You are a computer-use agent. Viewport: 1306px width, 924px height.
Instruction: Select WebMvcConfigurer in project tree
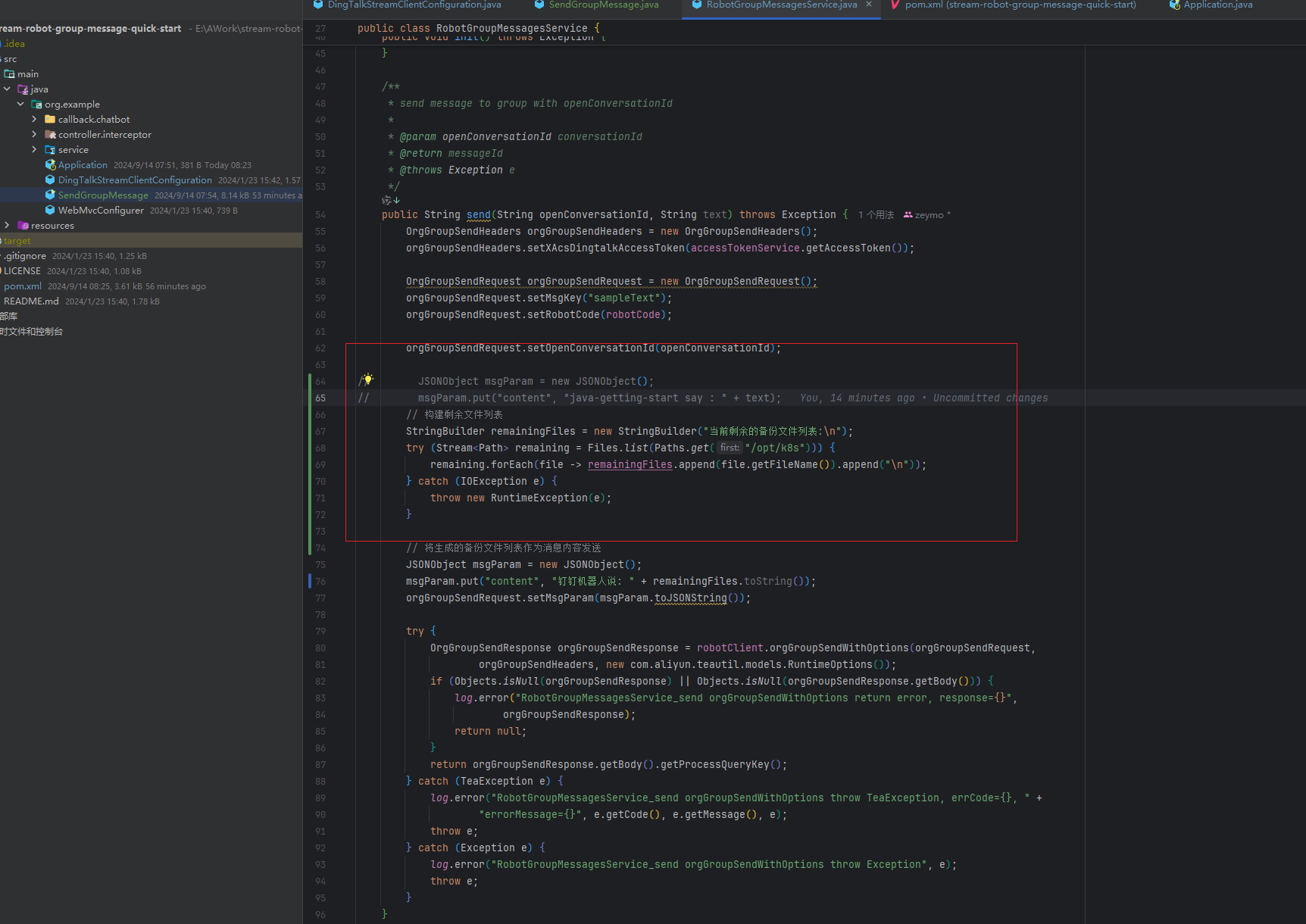[152, 211]
